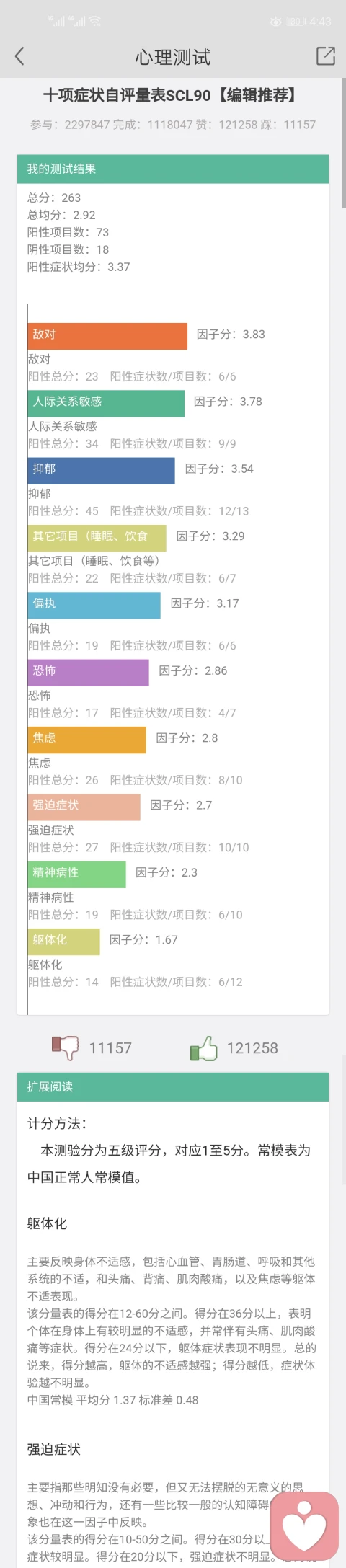
Task: Tap the green thumbs-up like icon
Action: pyautogui.click(x=203, y=1047)
